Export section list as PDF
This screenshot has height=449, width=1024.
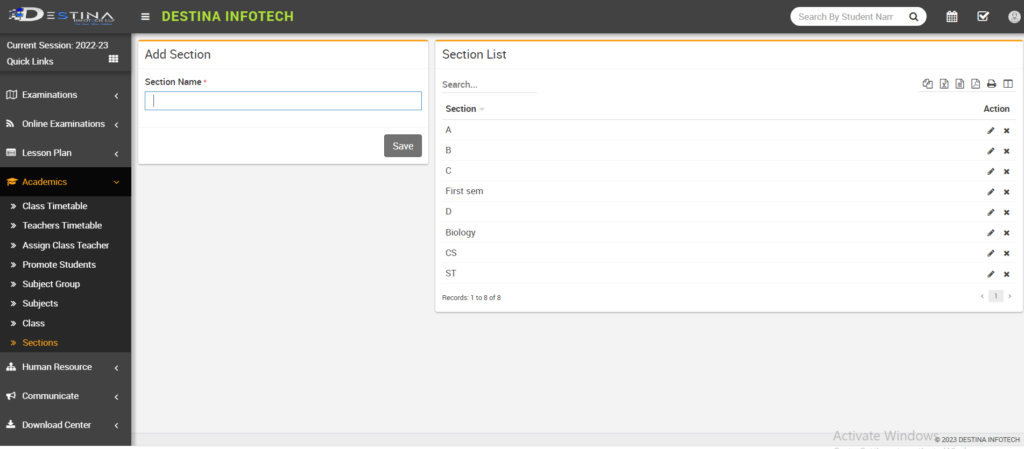[975, 84]
